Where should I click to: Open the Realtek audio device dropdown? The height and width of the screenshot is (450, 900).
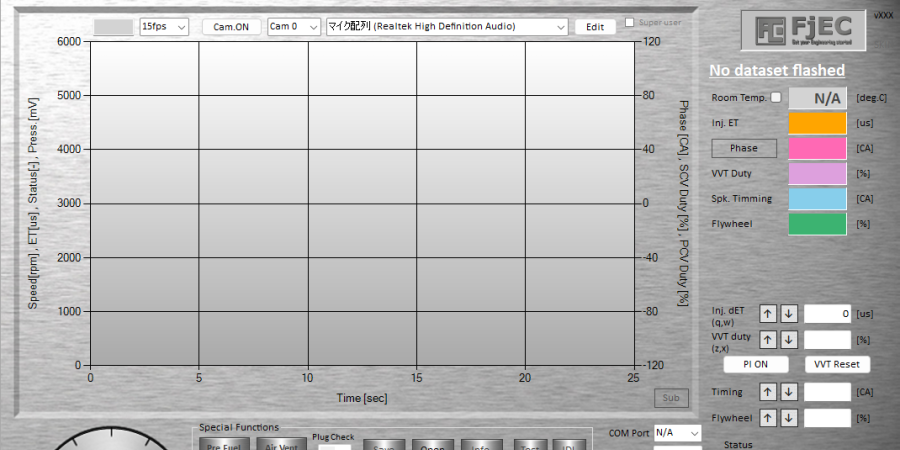[x=448, y=27]
